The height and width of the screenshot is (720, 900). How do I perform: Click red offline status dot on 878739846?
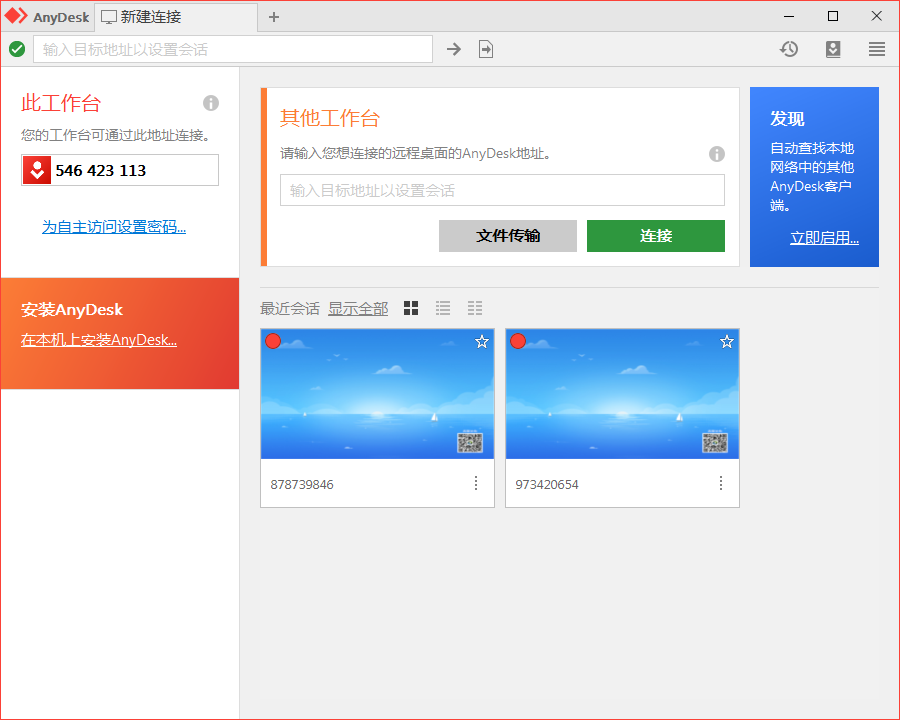pos(273,341)
